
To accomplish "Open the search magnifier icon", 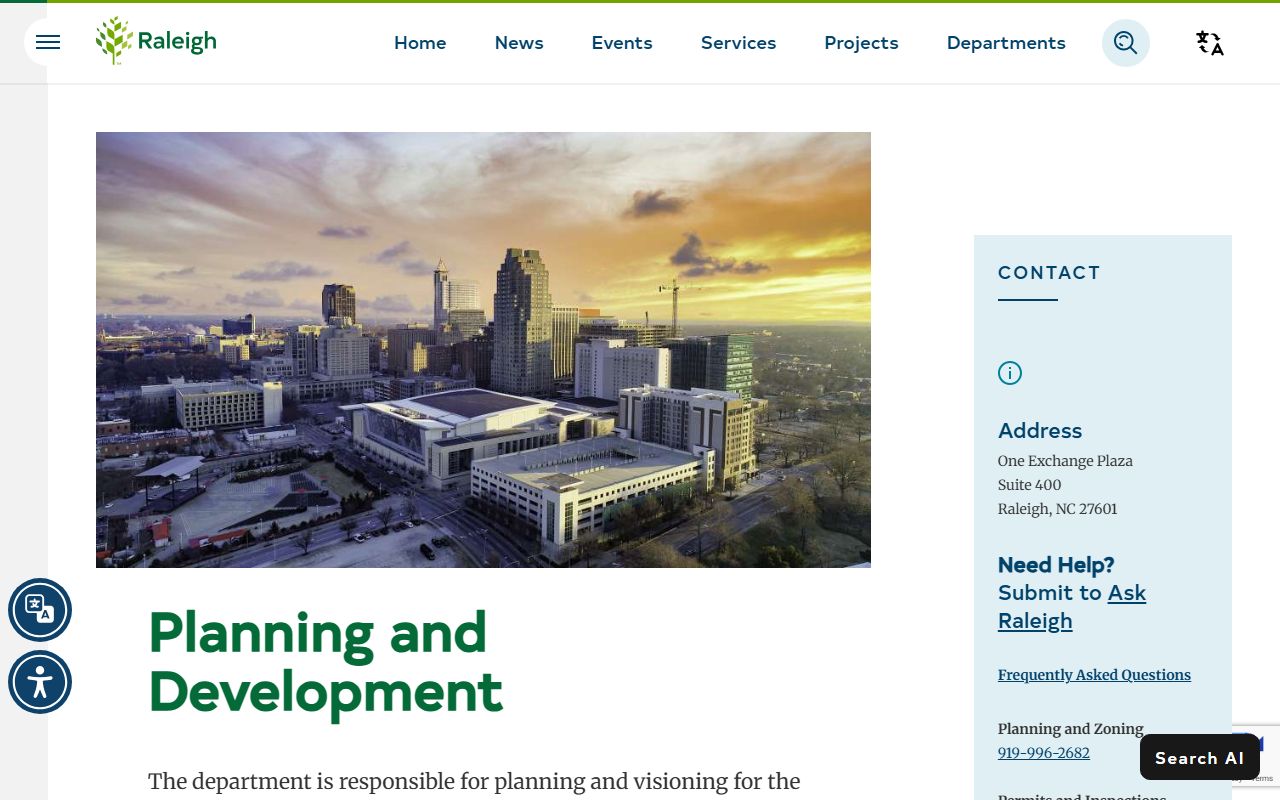I will [x=1126, y=43].
